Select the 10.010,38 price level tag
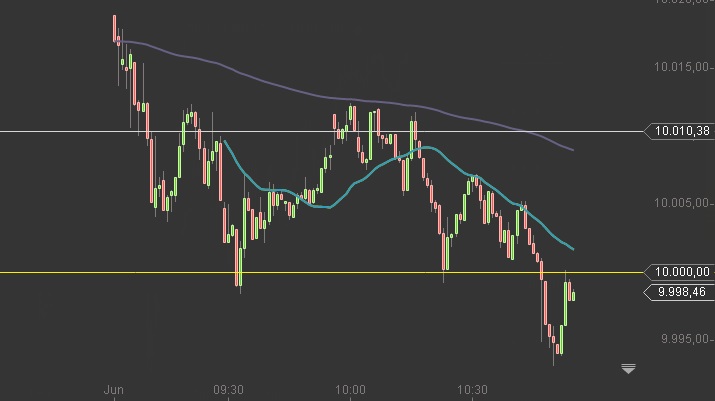Viewport: 715px width, 401px height. click(679, 131)
